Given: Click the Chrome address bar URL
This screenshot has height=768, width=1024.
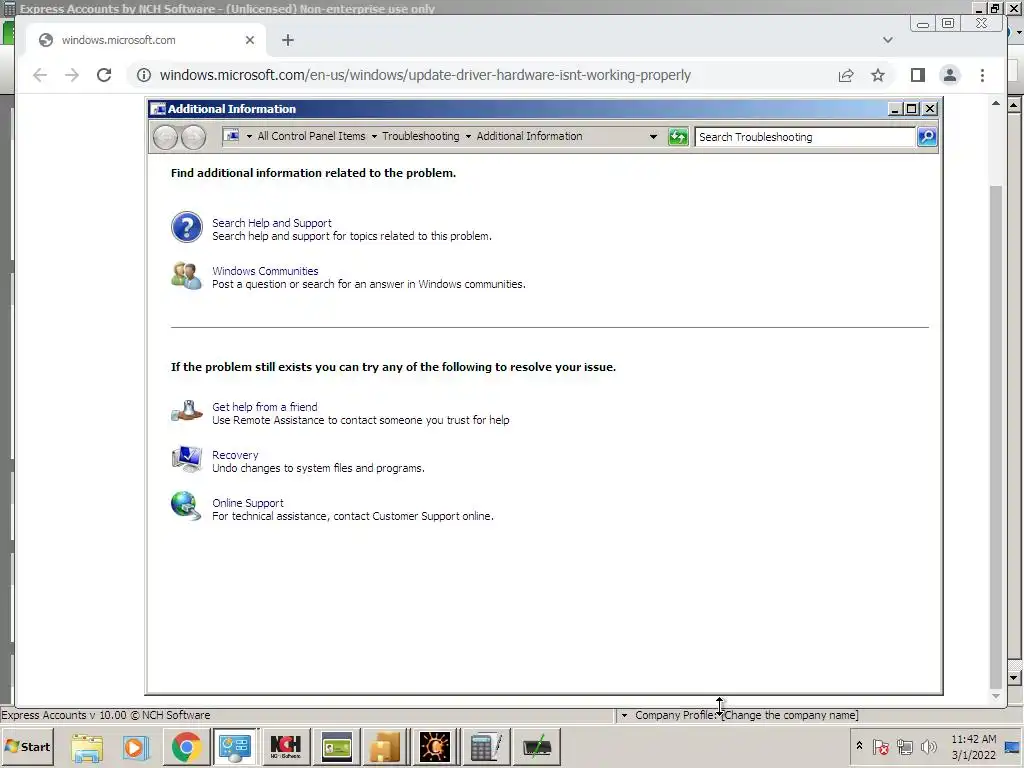Looking at the screenshot, I should [425, 75].
